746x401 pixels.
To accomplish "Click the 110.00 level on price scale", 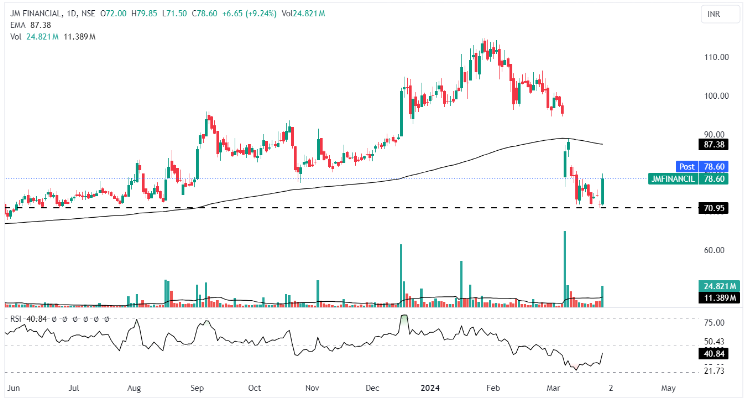I will pyautogui.click(x=716, y=58).
